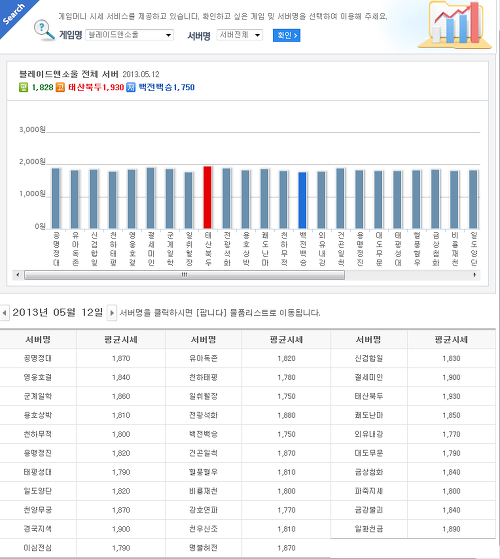Open 공명정대 server link in table

pos(38,358)
